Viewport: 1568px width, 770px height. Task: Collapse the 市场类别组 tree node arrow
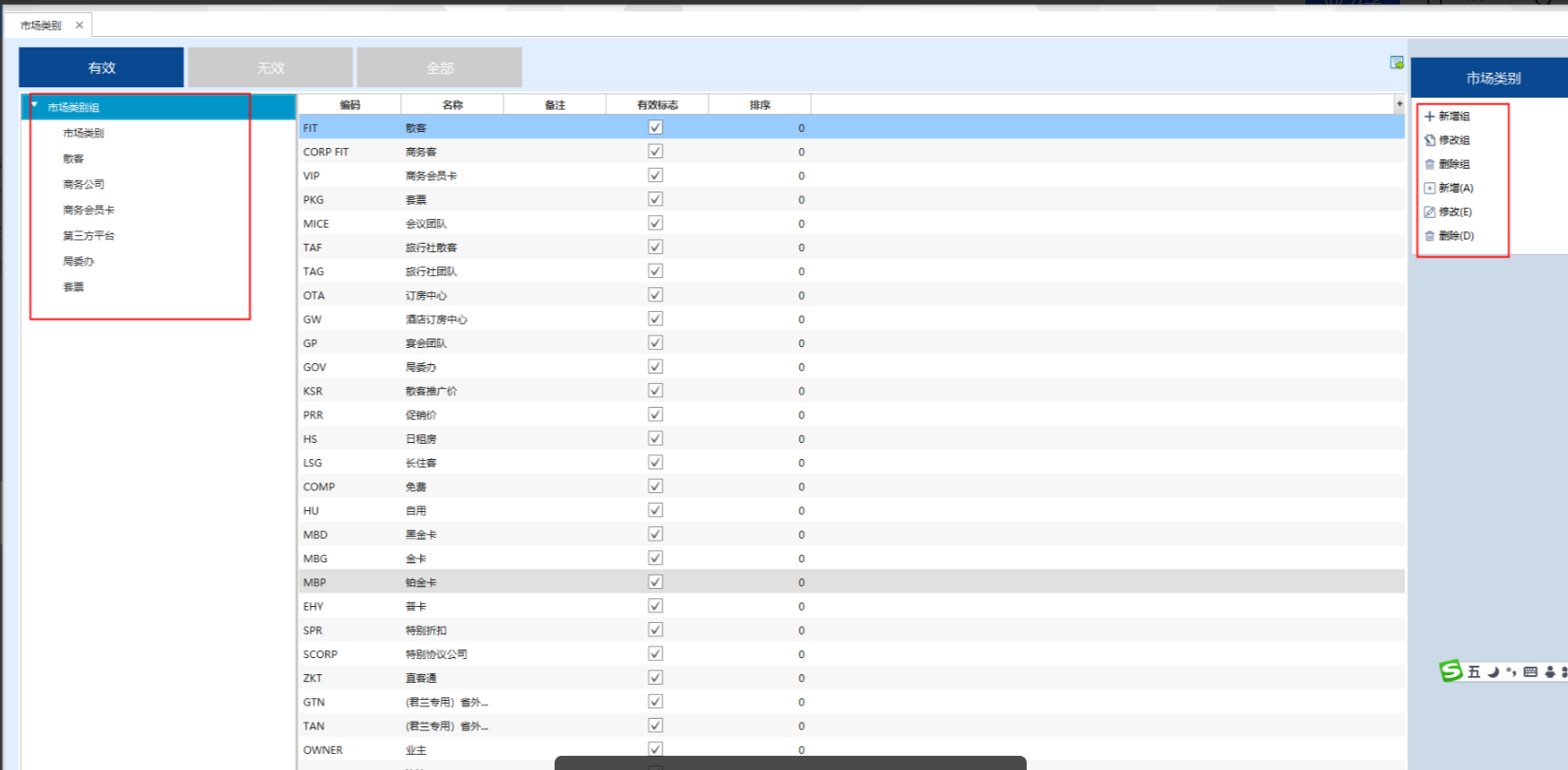pos(35,106)
